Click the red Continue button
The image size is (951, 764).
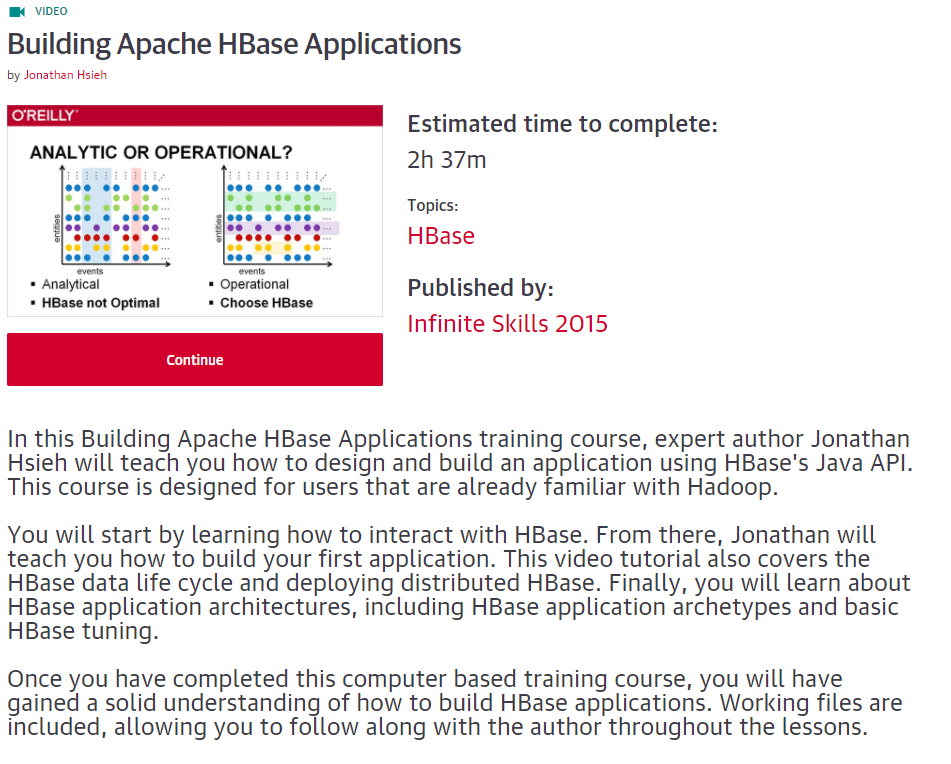195,360
